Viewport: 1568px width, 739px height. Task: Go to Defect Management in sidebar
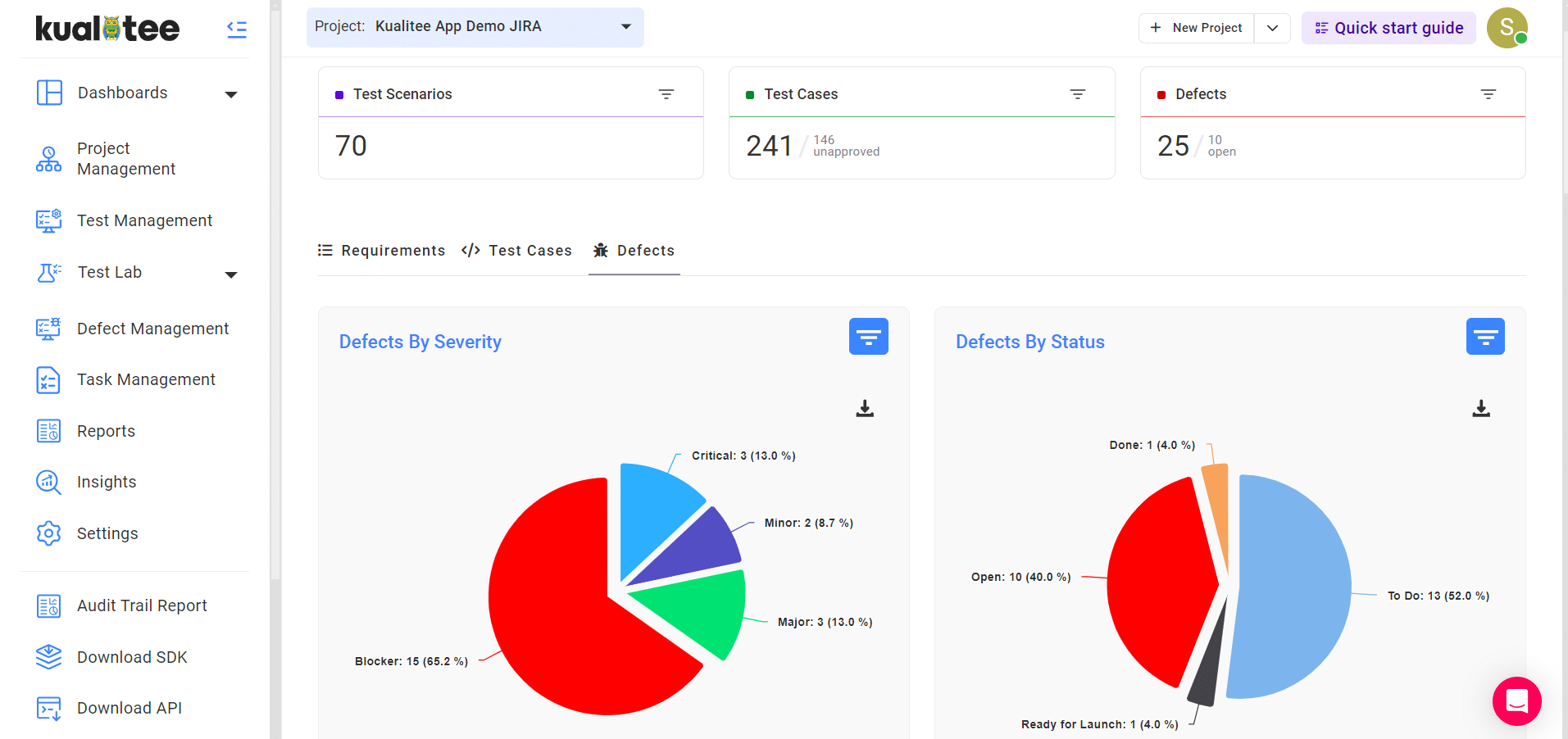click(152, 329)
